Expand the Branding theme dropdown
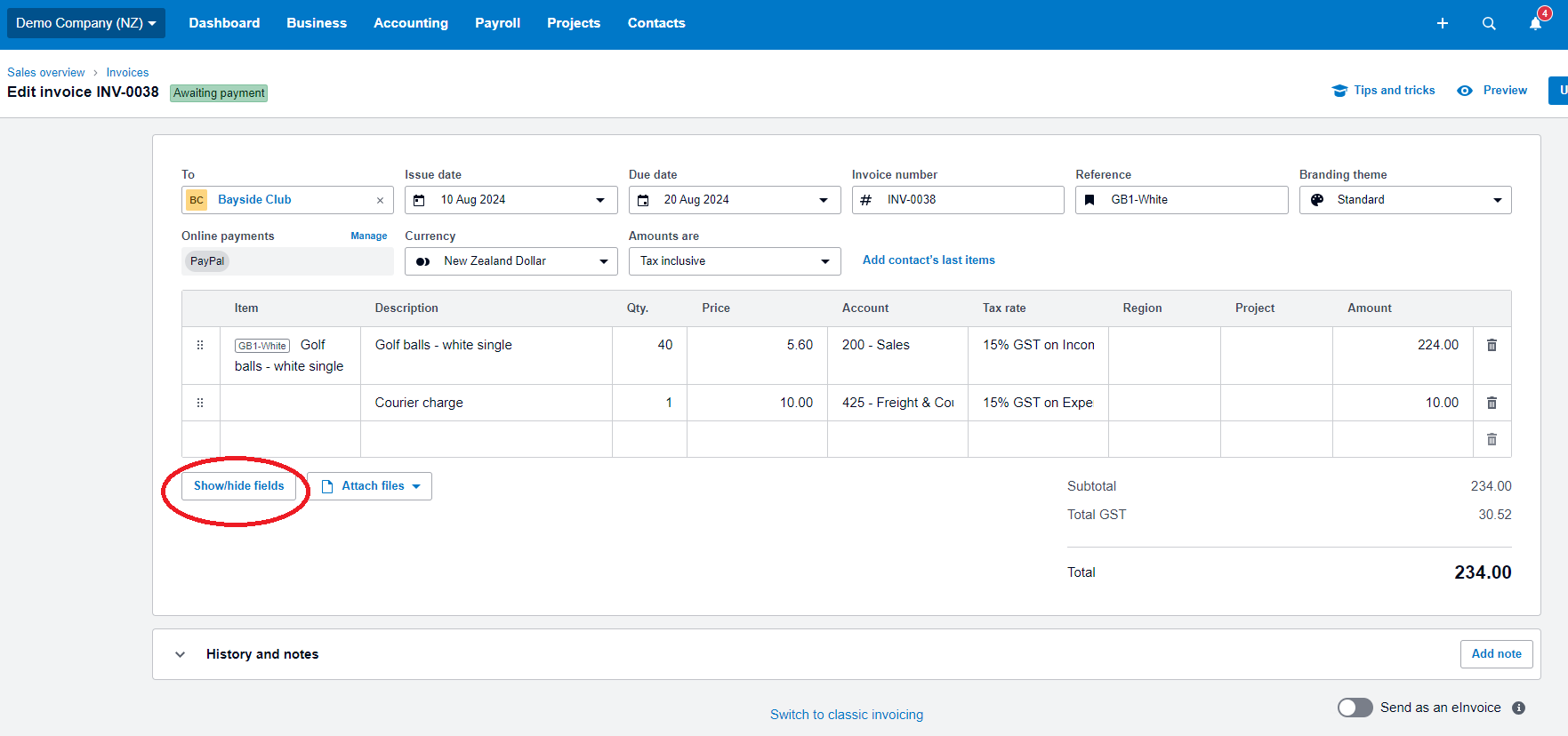This screenshot has width=1568, height=736. tap(1497, 200)
